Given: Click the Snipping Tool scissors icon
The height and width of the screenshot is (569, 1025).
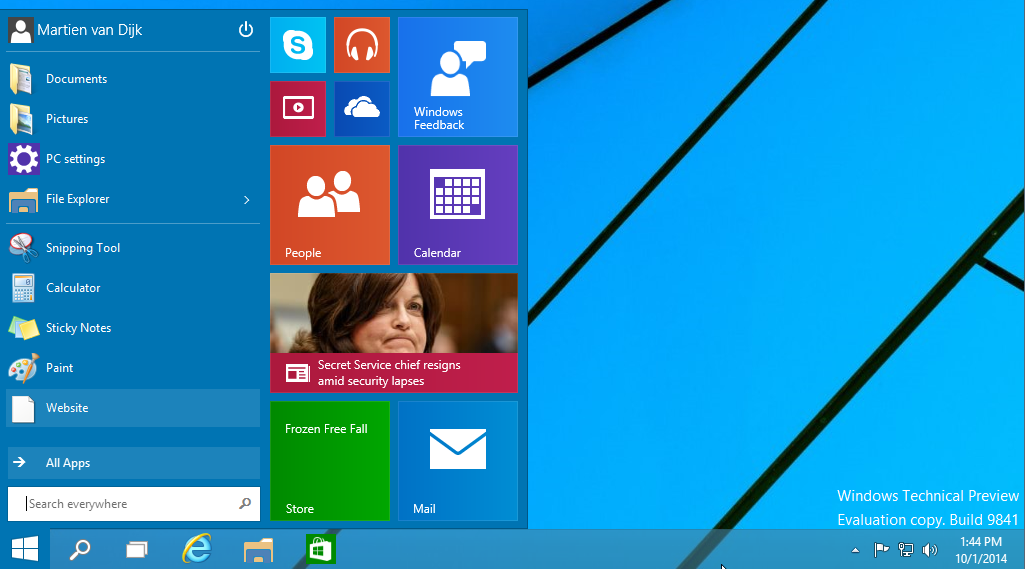Looking at the screenshot, I should (x=23, y=247).
